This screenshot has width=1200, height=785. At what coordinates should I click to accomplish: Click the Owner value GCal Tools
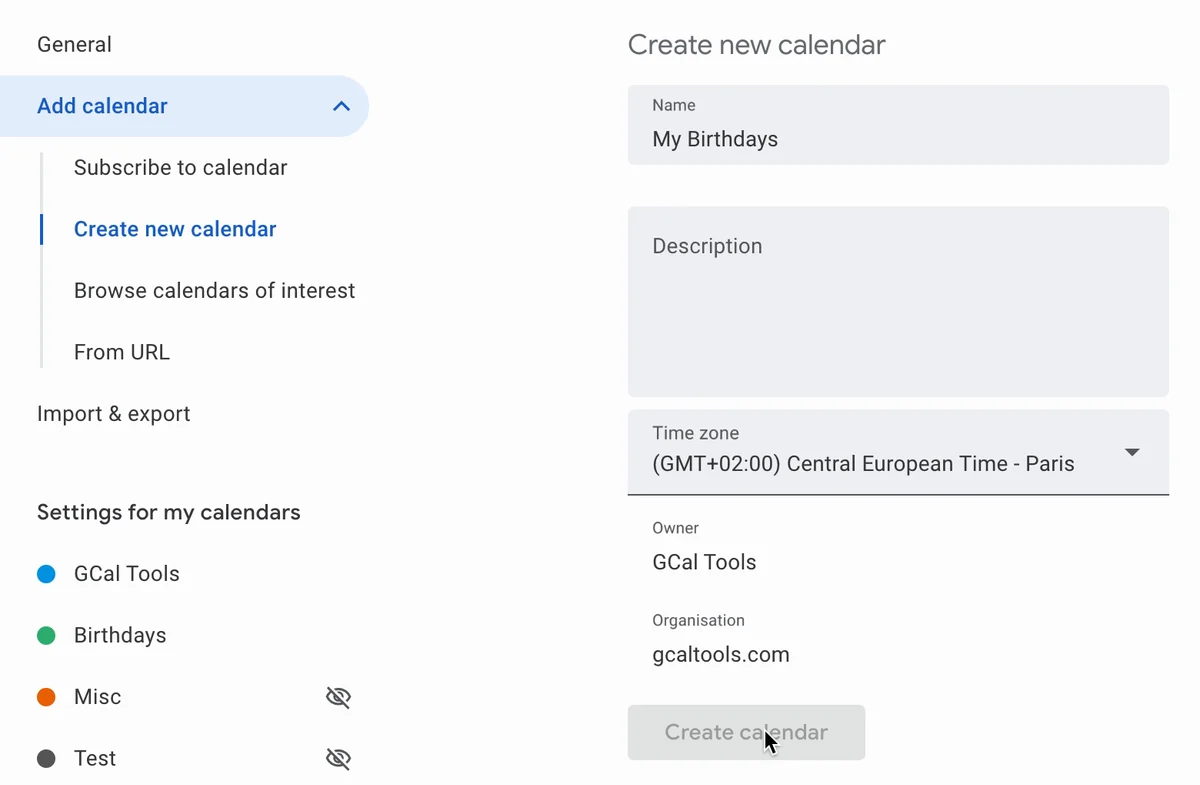tap(704, 562)
